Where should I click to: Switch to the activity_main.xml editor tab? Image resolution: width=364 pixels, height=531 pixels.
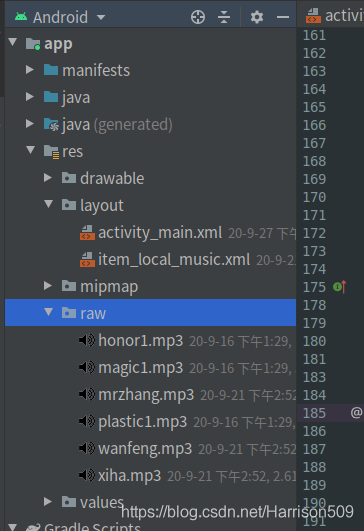[x=334, y=16]
